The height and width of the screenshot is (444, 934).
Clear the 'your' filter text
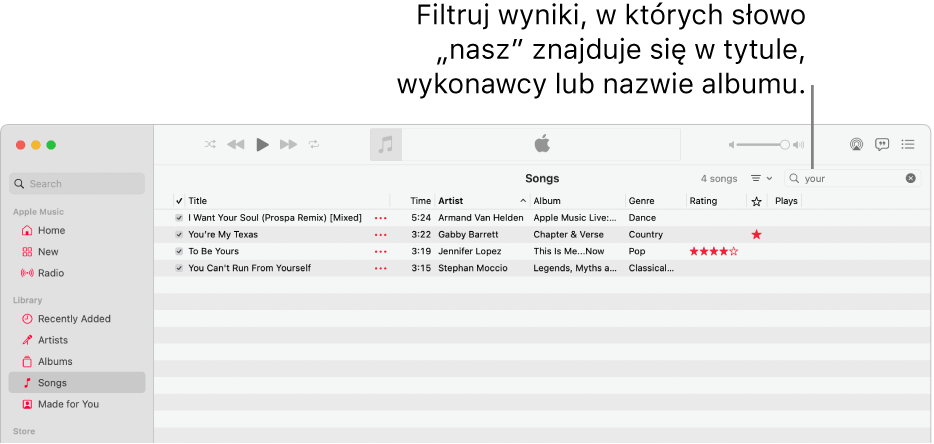coord(910,178)
